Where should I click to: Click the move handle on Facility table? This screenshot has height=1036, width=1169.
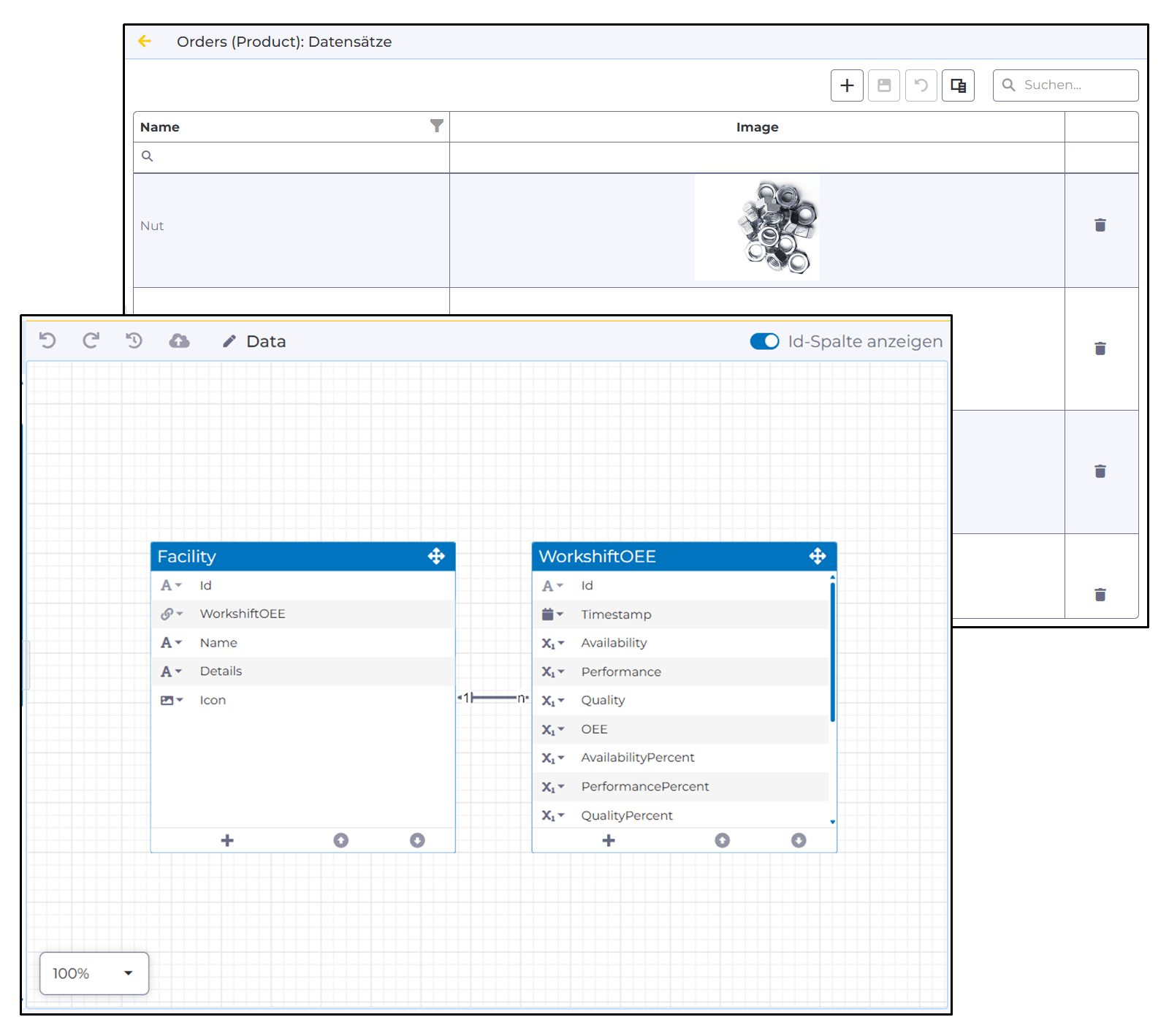(436, 556)
